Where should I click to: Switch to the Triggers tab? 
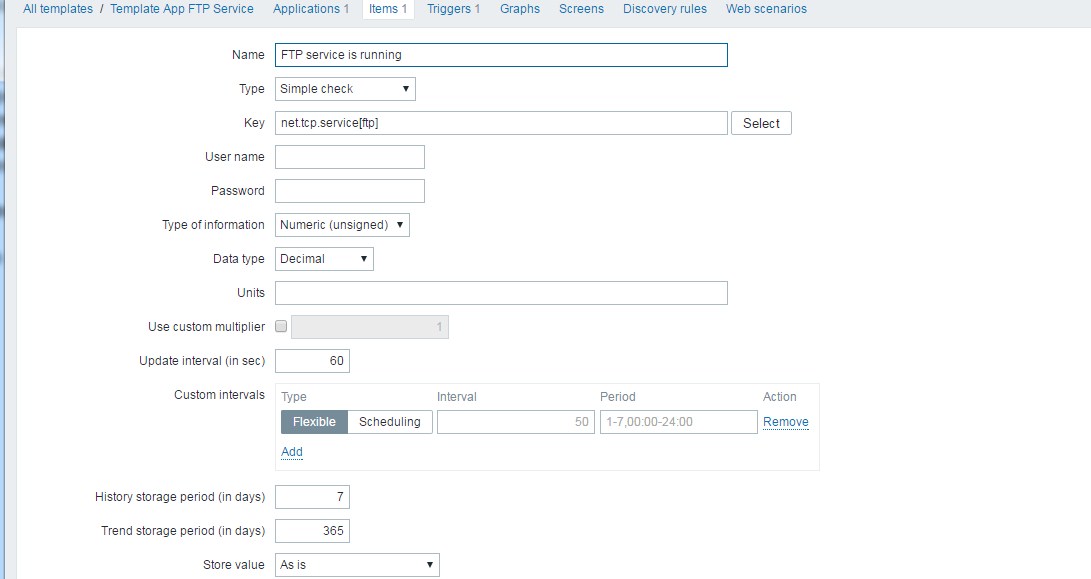click(454, 9)
